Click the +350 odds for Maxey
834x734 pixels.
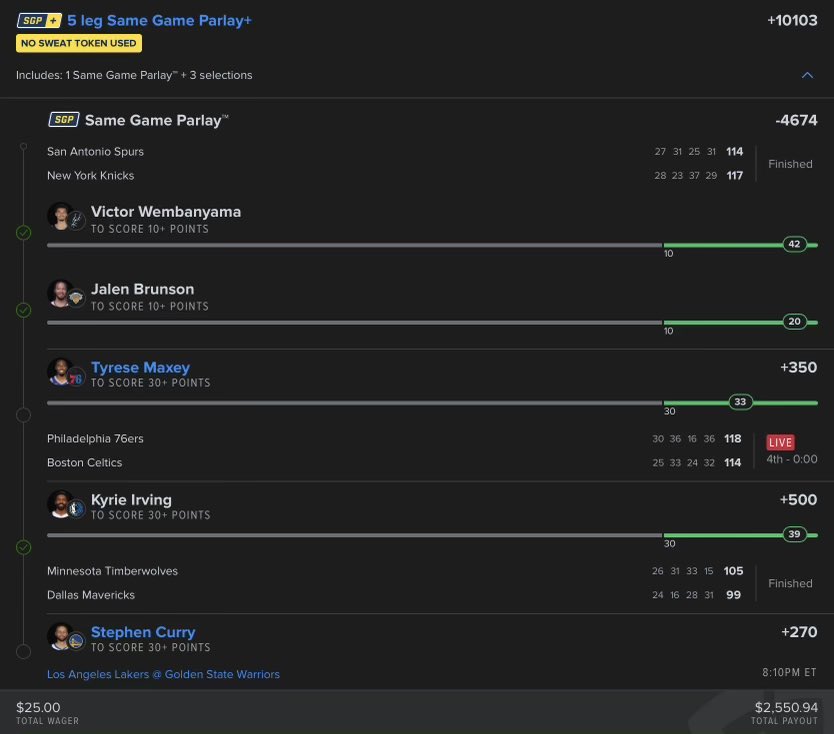[x=798, y=368]
